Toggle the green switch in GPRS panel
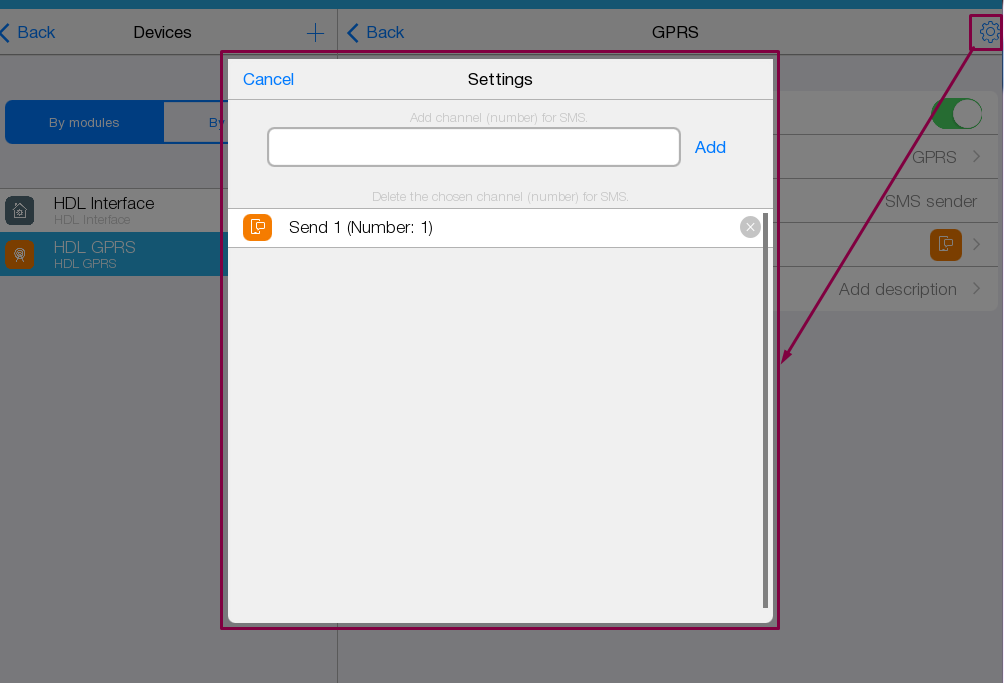The image size is (1004, 683). click(956, 114)
